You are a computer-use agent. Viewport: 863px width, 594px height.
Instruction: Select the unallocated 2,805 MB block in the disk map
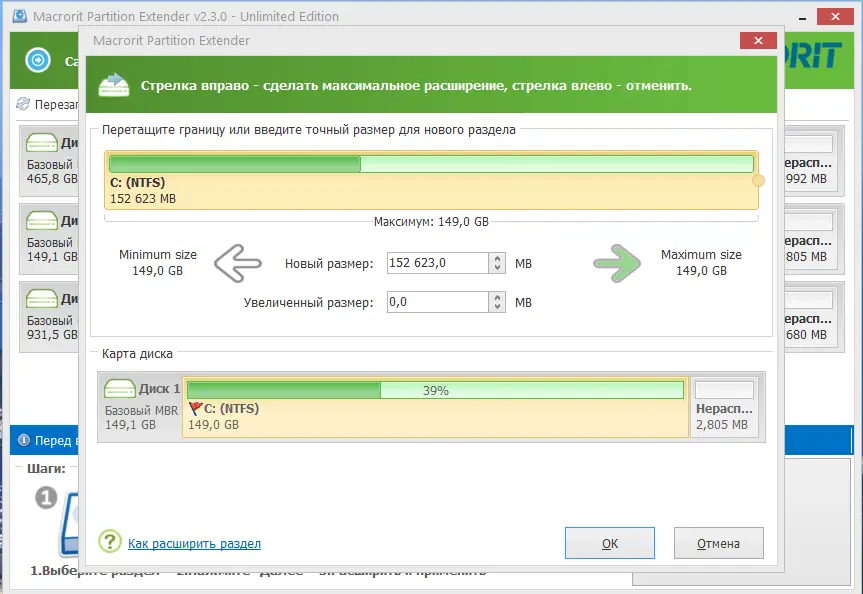click(x=724, y=407)
